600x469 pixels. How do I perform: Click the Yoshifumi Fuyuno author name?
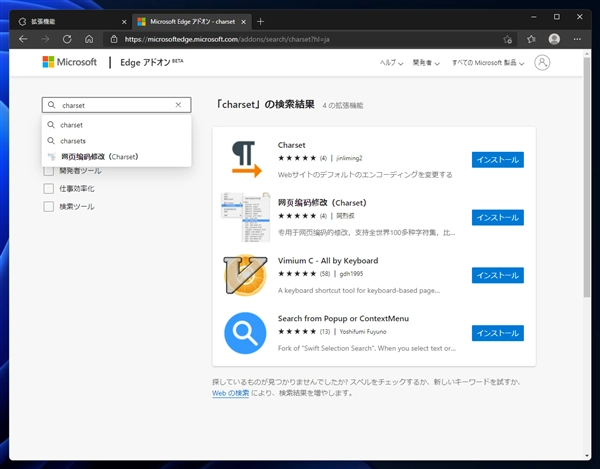[363, 331]
